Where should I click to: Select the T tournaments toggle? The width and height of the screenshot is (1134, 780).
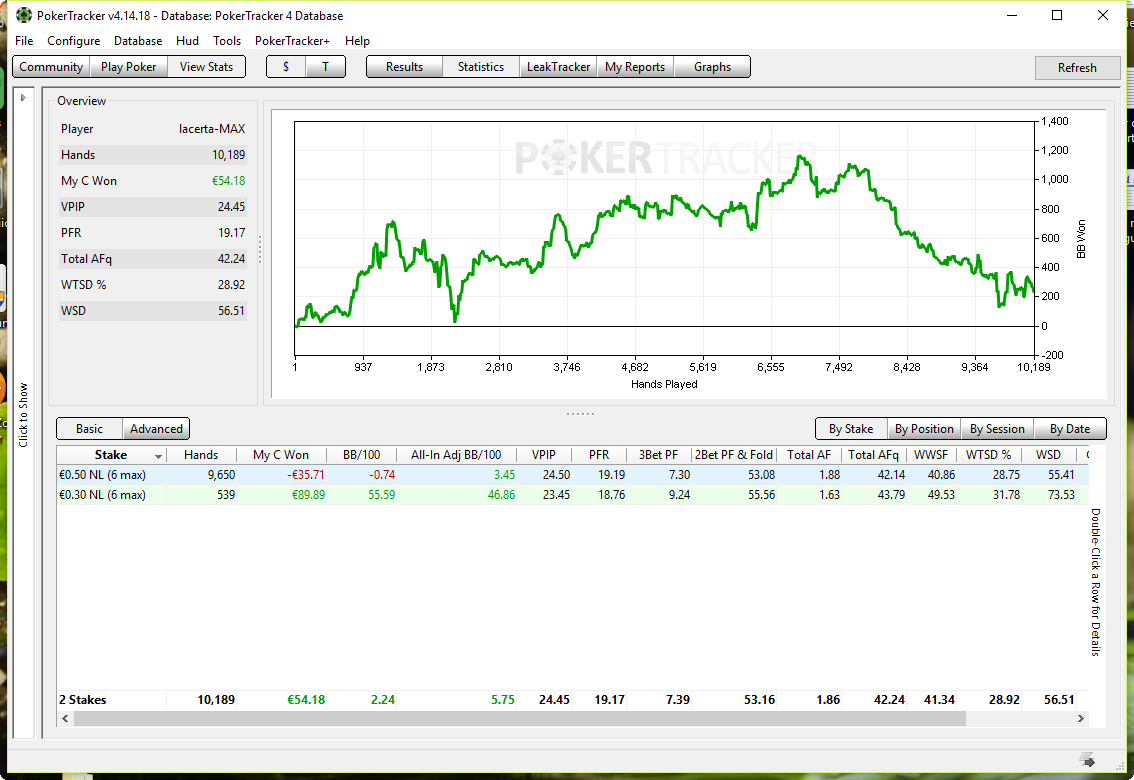coord(325,67)
